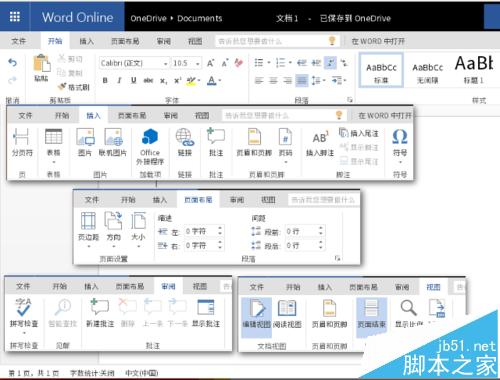This screenshot has height=380, width=500.
Task: Select the View tab in the view ribbon
Action: [x=433, y=287]
